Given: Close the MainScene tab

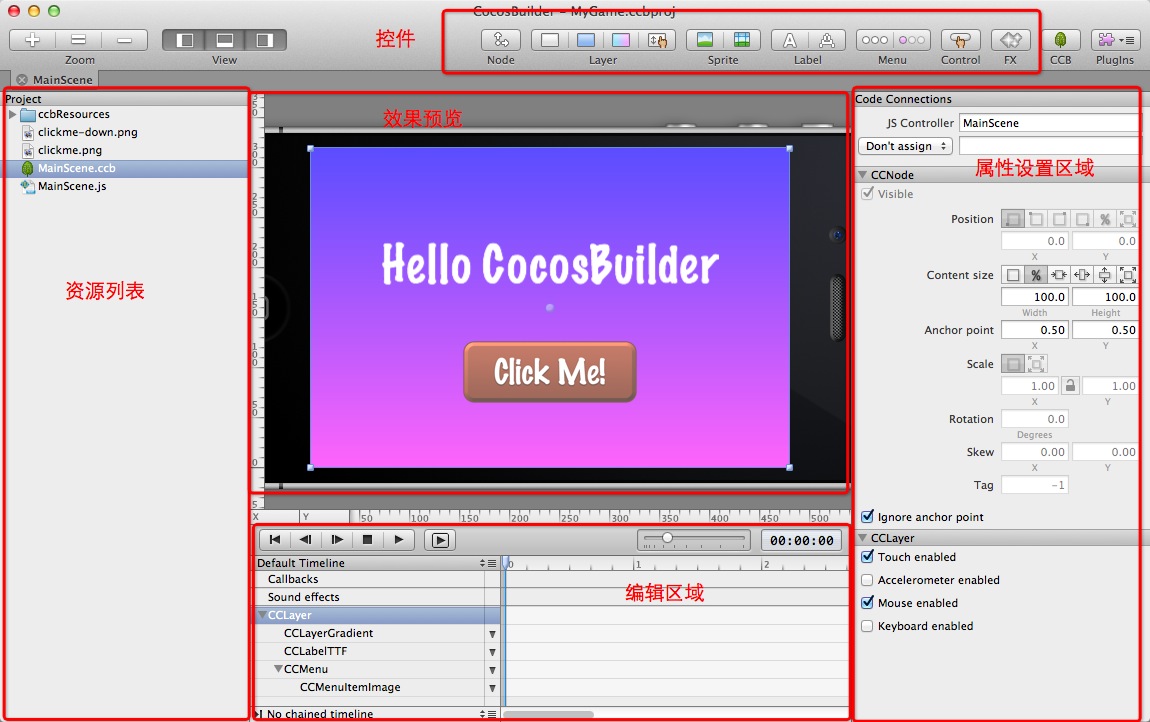Looking at the screenshot, I should [x=22, y=79].
